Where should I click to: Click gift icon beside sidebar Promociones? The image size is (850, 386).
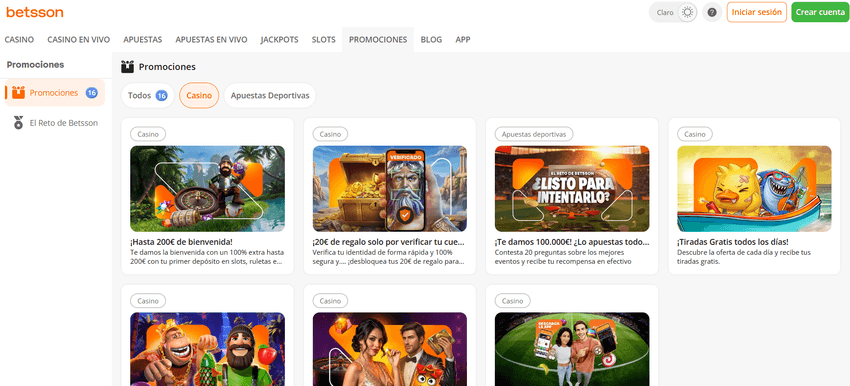(18, 93)
